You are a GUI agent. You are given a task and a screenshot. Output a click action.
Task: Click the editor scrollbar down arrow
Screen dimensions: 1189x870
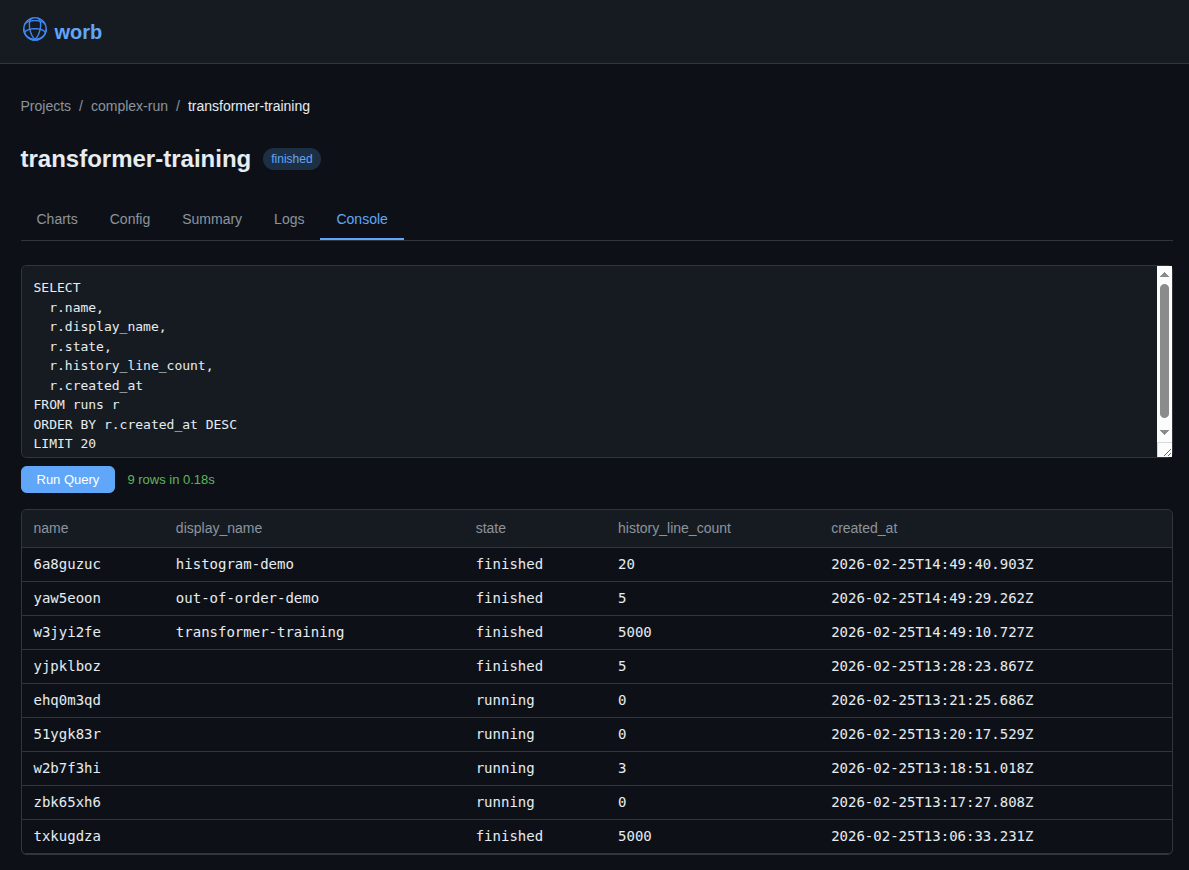click(x=1164, y=432)
